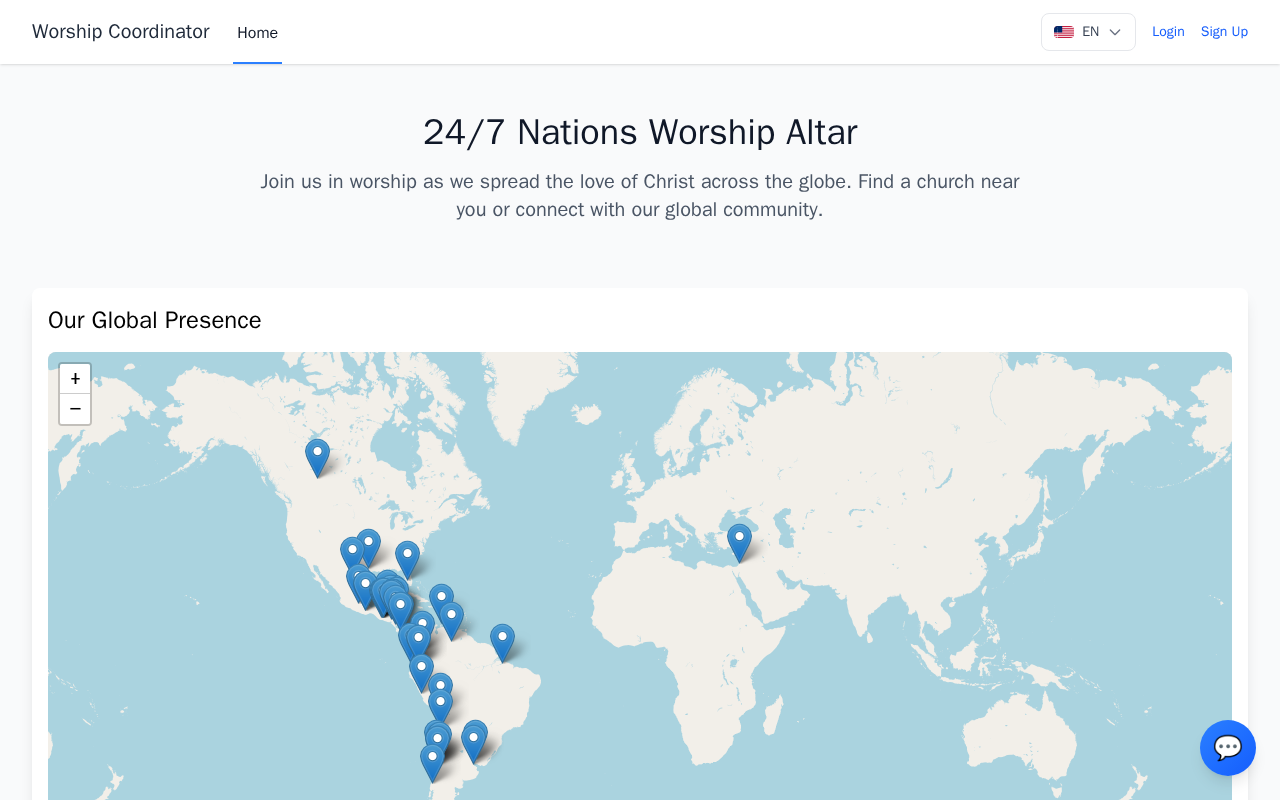Go to the Home tab
This screenshot has height=800, width=1280.
[x=257, y=33]
